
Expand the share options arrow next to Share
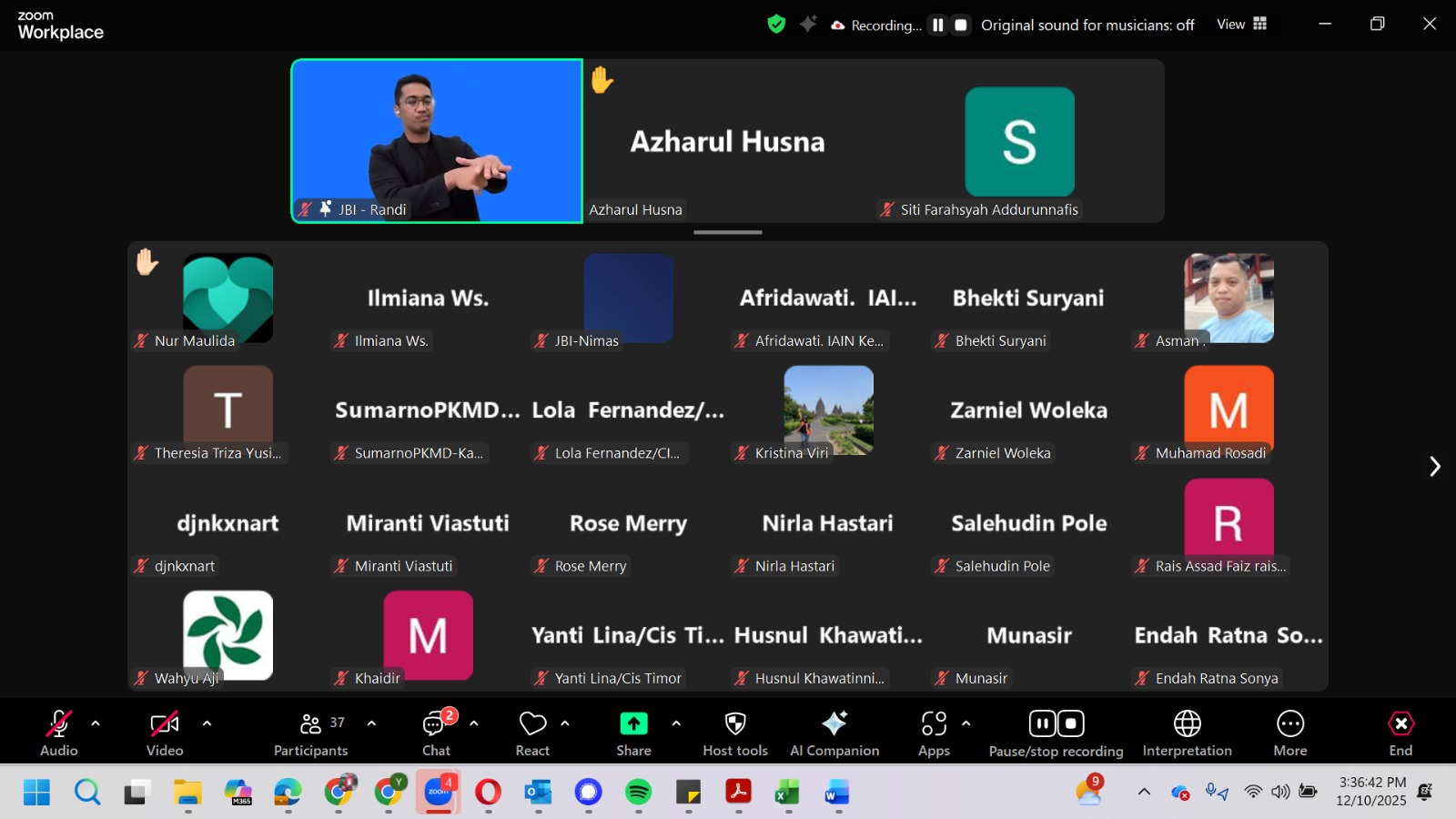[x=676, y=723]
